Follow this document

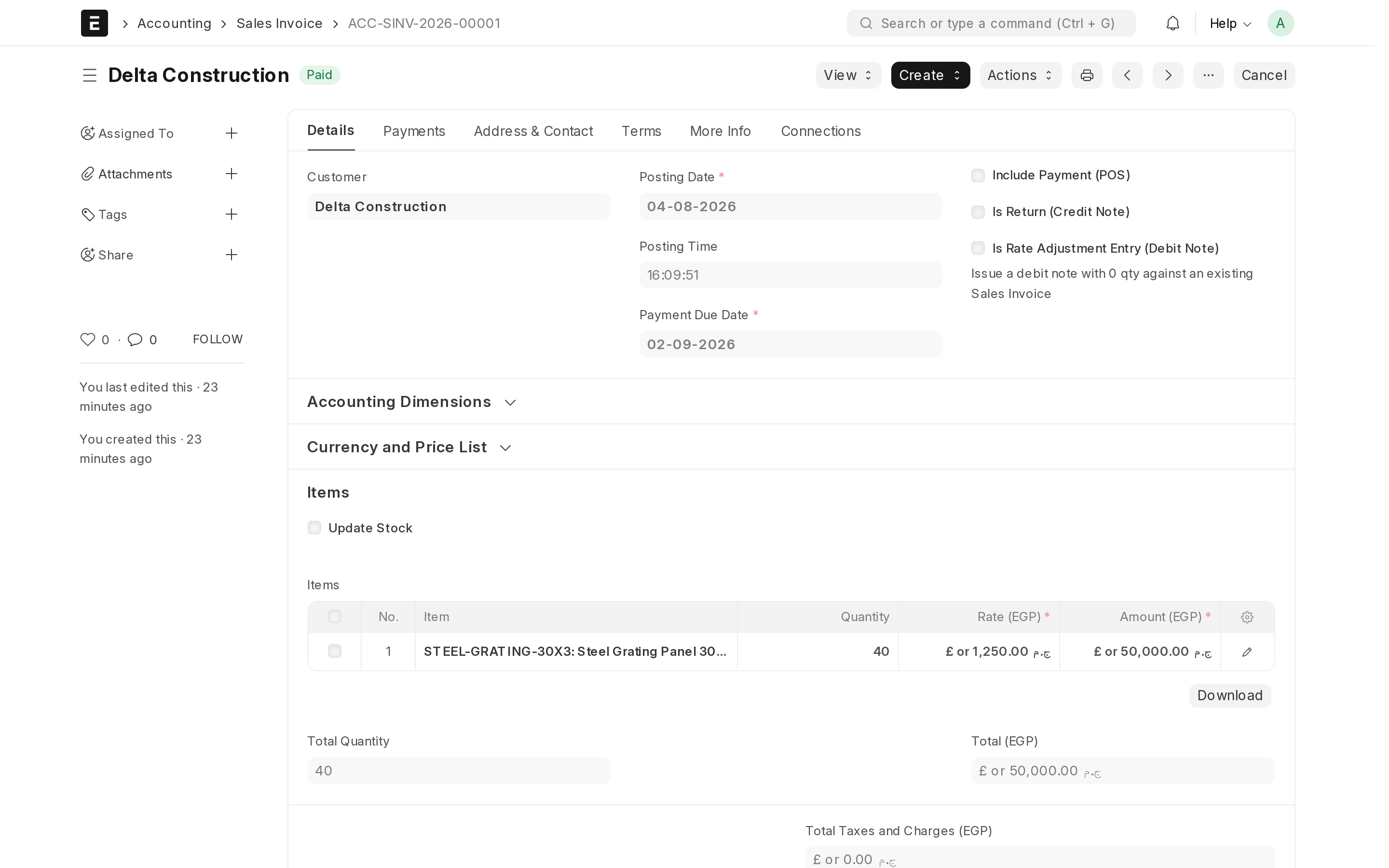tap(218, 339)
